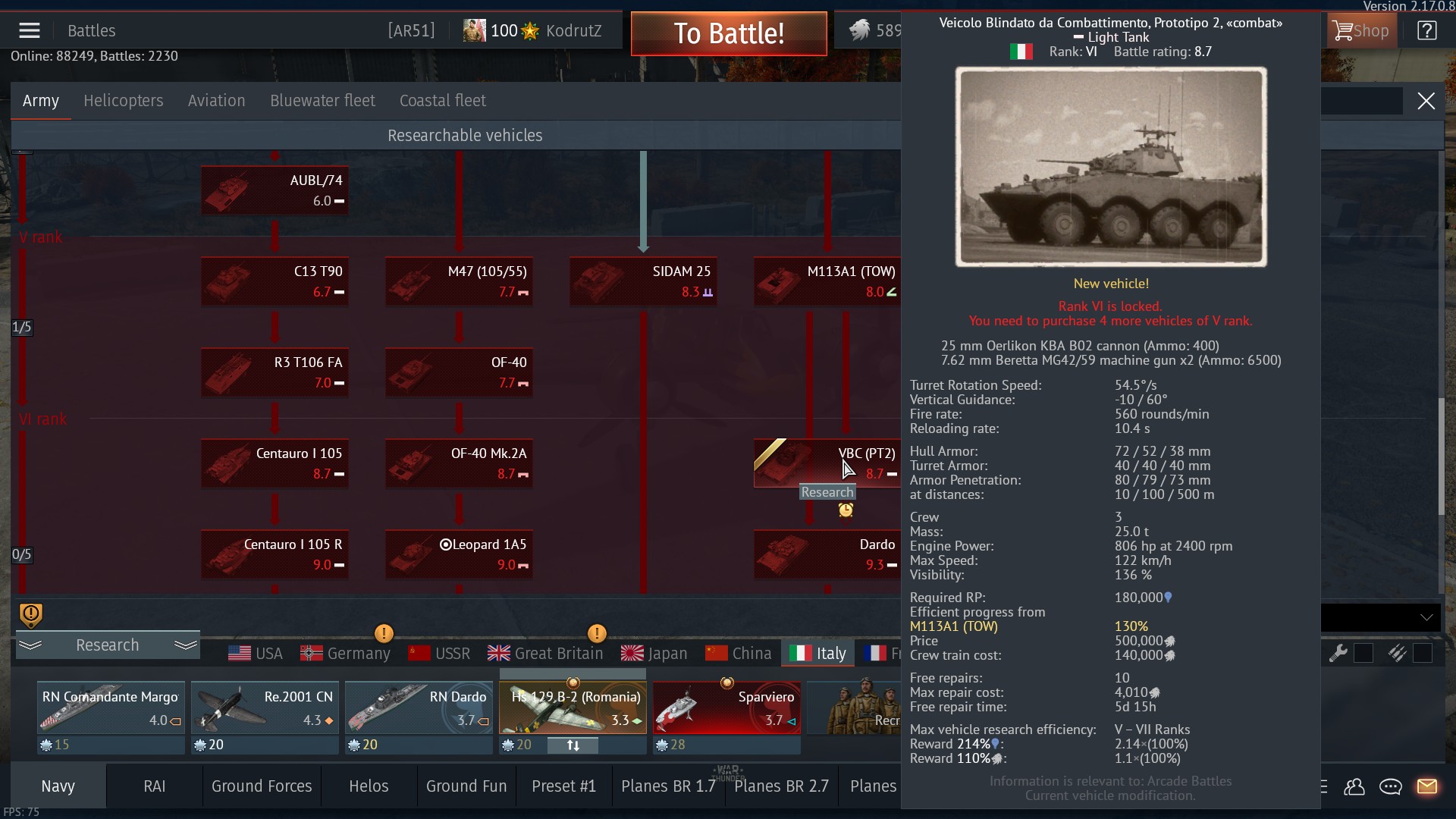
Task: Switch to the Coastal fleet tab
Action: [x=443, y=101]
